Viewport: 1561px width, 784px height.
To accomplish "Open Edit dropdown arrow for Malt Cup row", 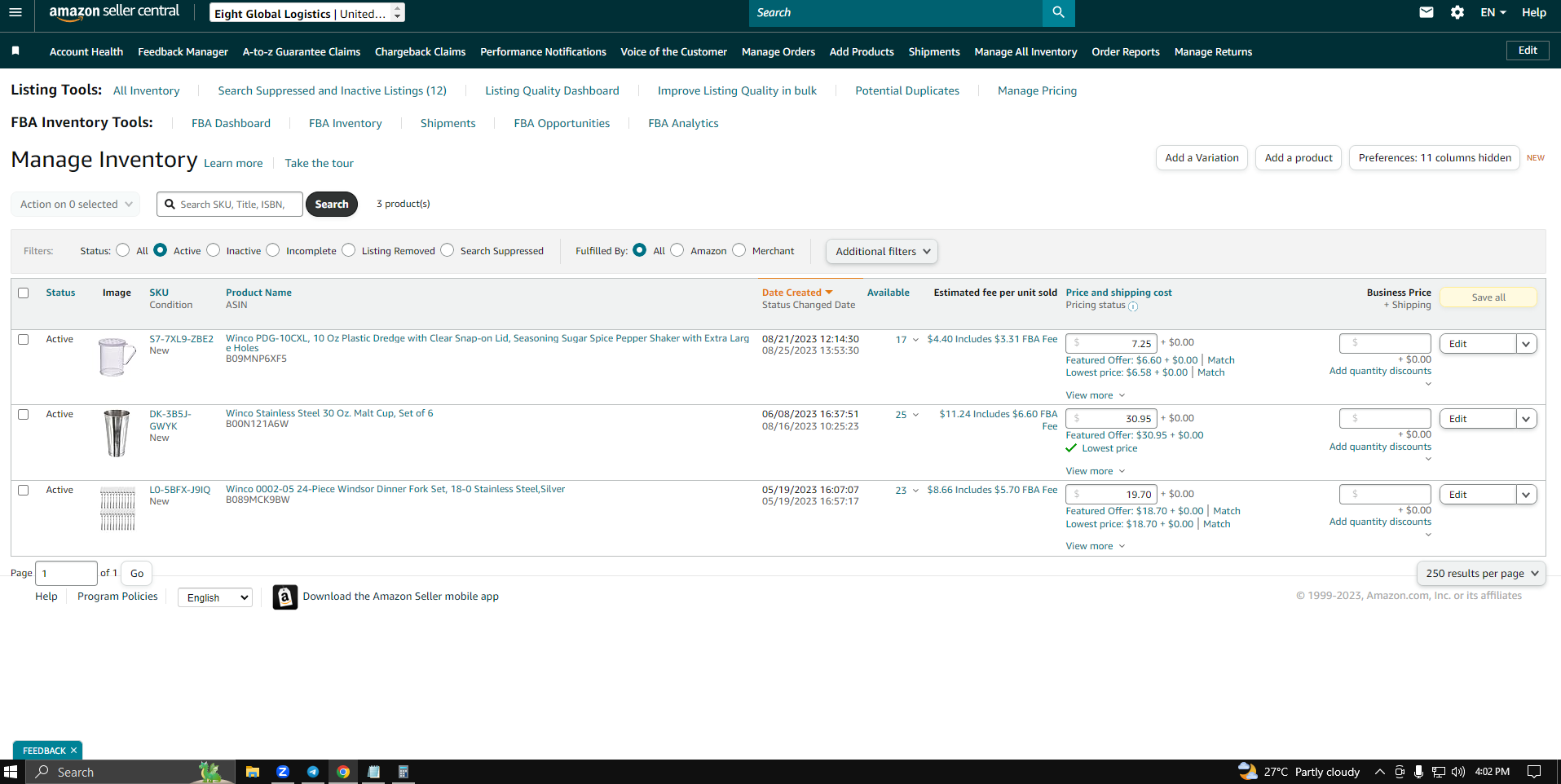I will tap(1527, 419).
